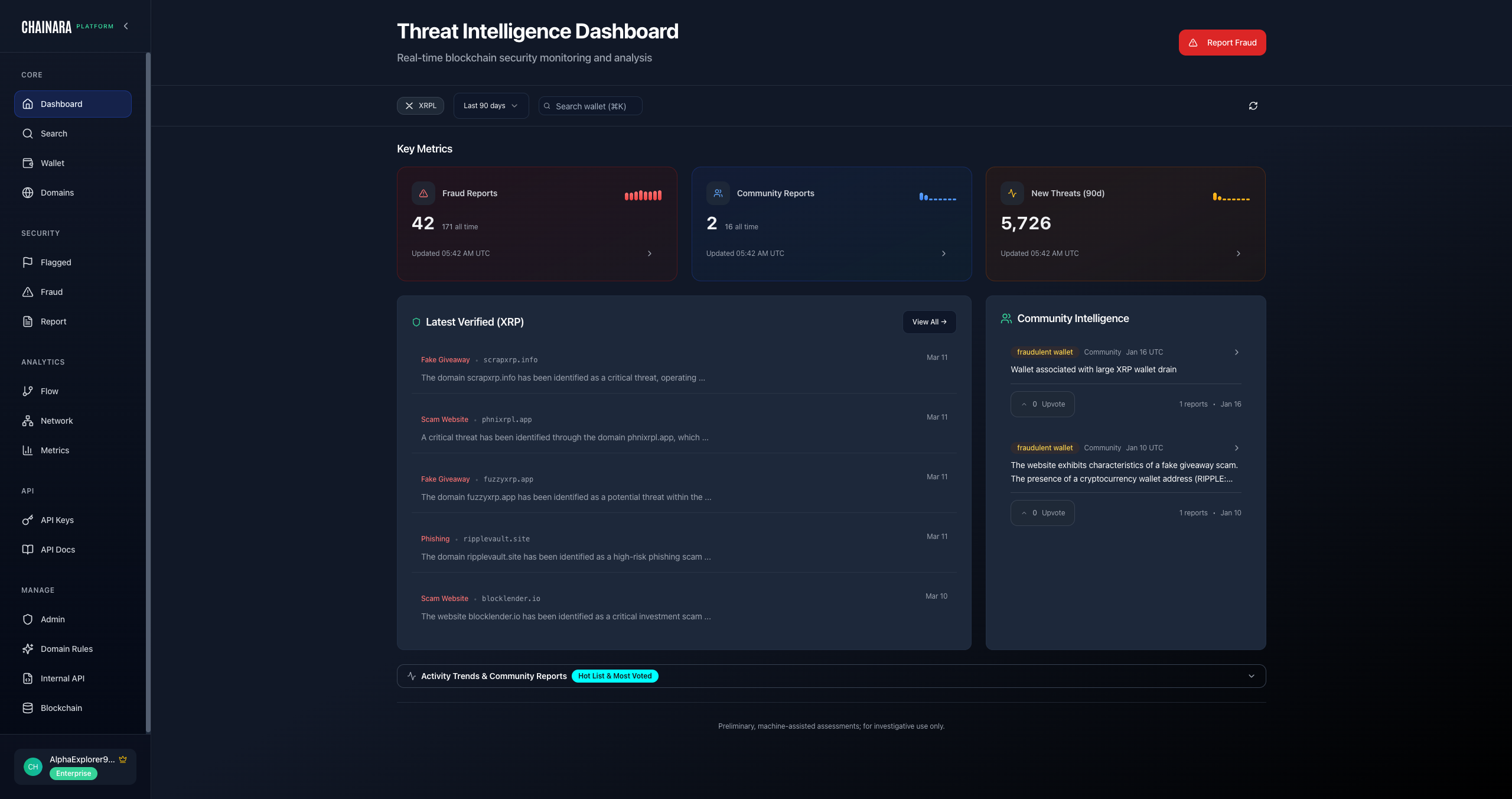Upvote the large XRP wallet drain report

pyautogui.click(x=1042, y=404)
